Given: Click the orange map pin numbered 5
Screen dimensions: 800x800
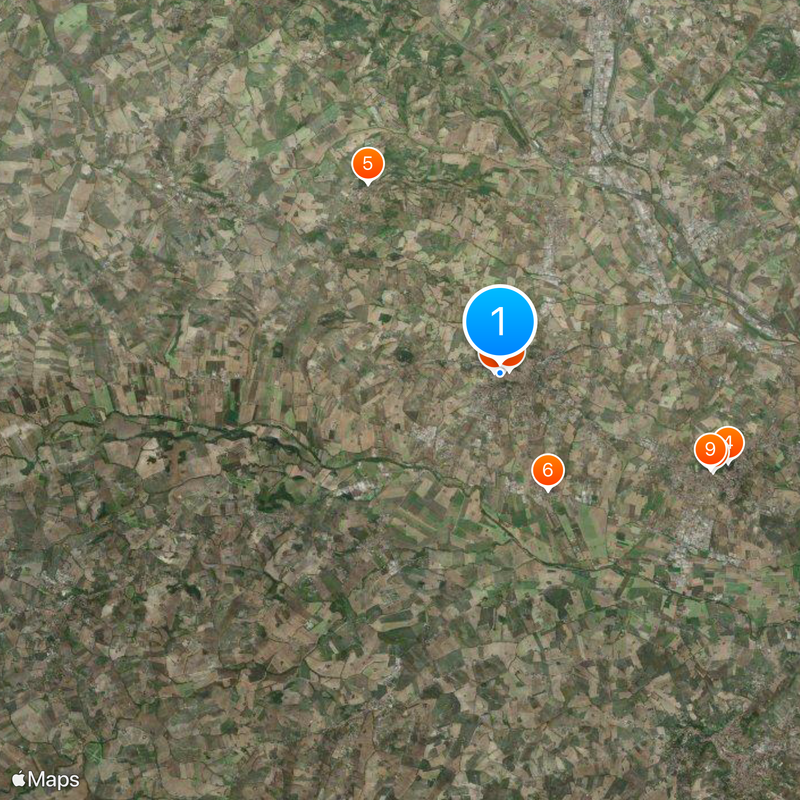Looking at the screenshot, I should point(367,163).
